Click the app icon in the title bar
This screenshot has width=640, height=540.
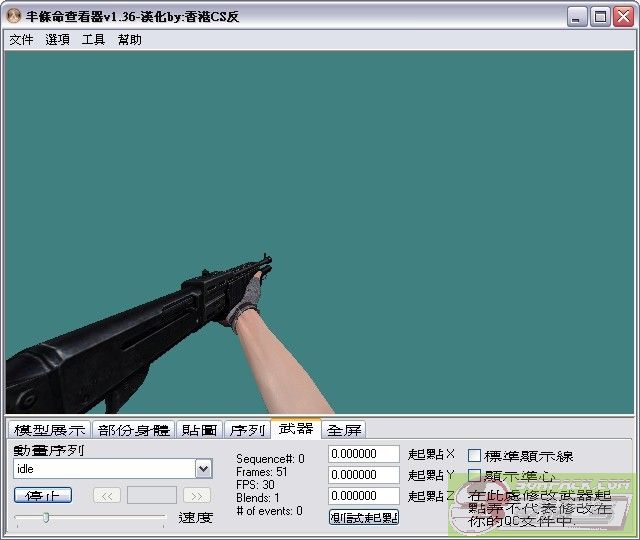click(14, 16)
